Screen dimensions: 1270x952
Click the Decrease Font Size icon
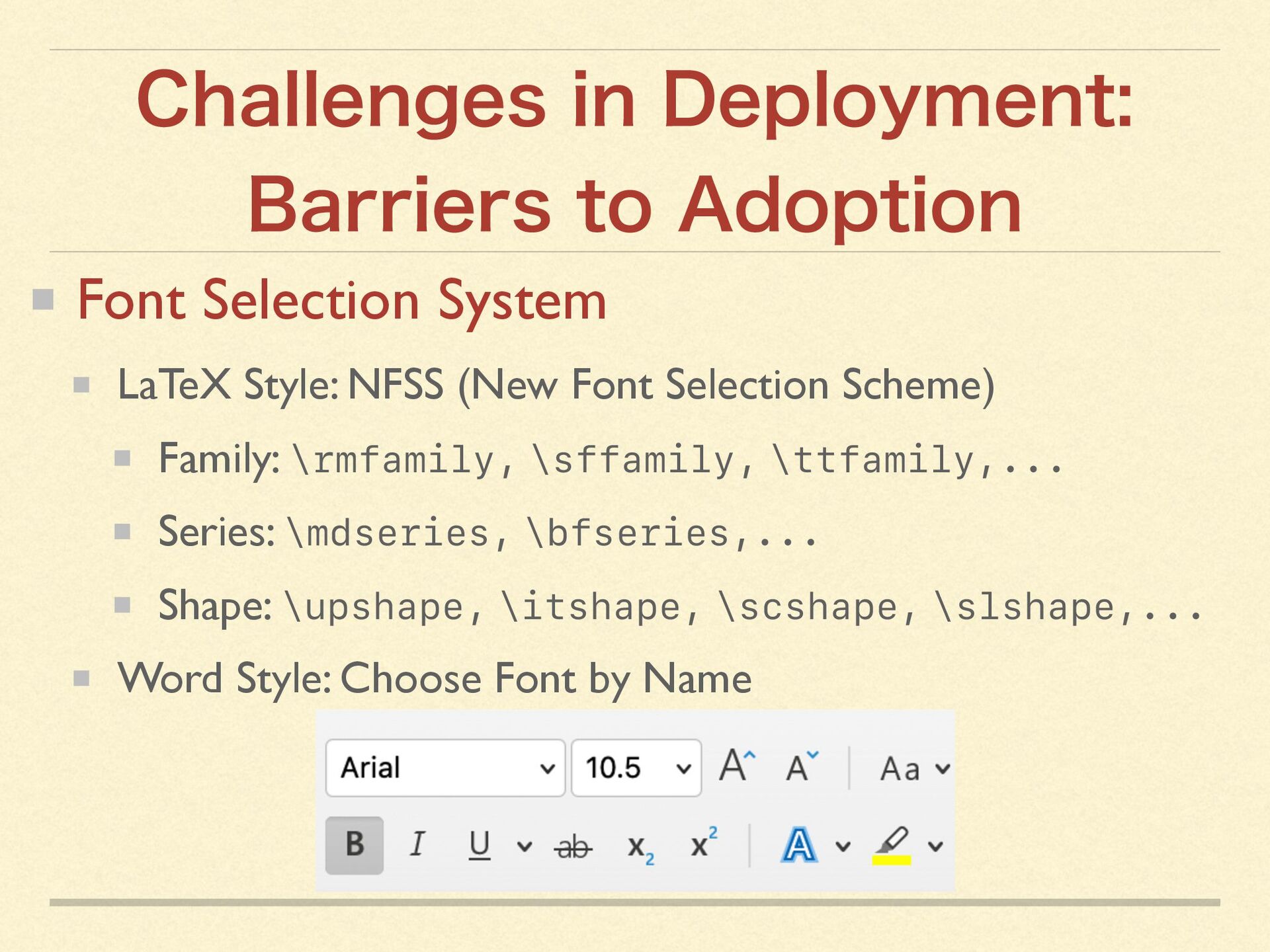802,767
